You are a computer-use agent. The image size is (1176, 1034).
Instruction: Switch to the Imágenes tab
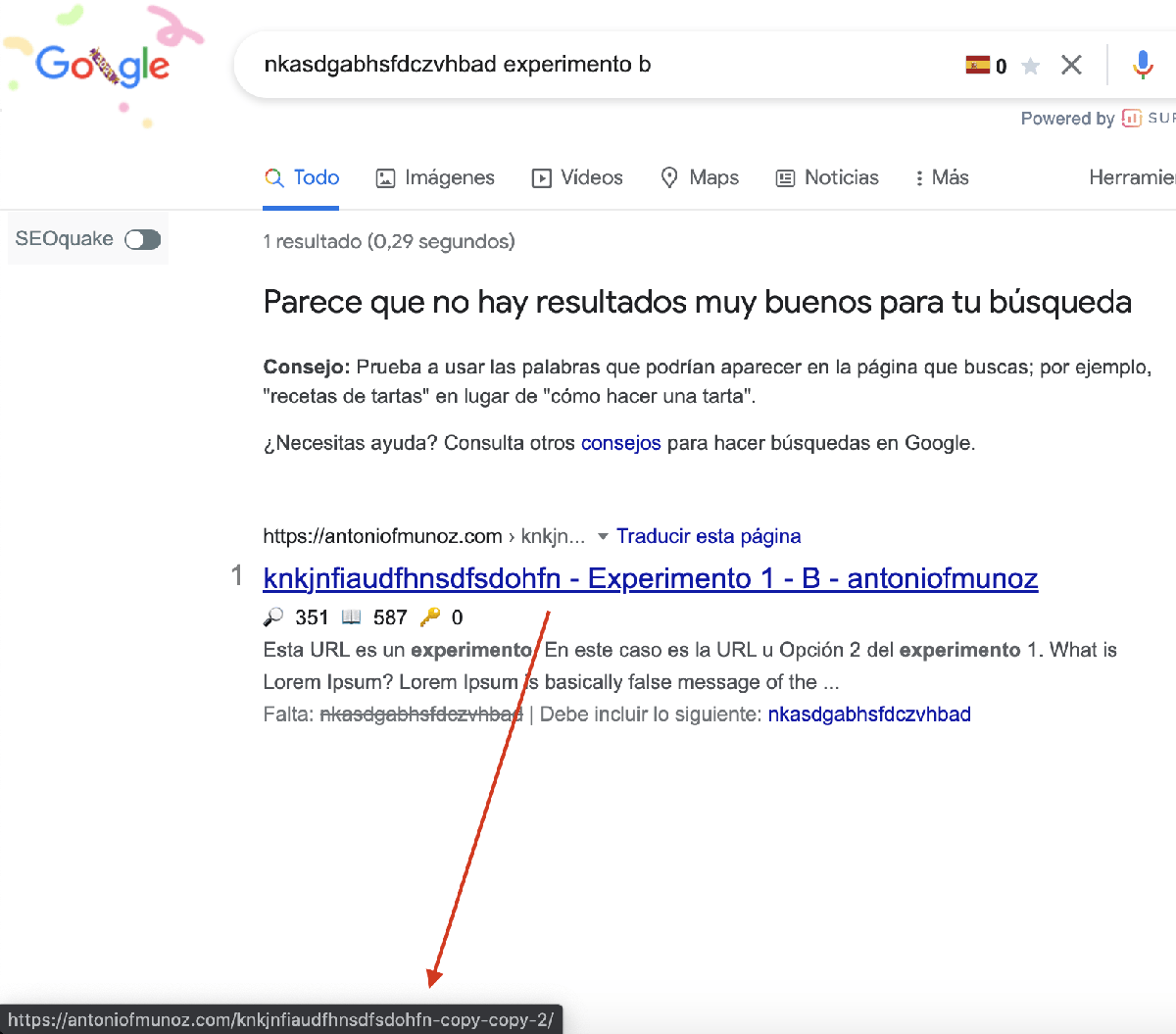click(435, 177)
